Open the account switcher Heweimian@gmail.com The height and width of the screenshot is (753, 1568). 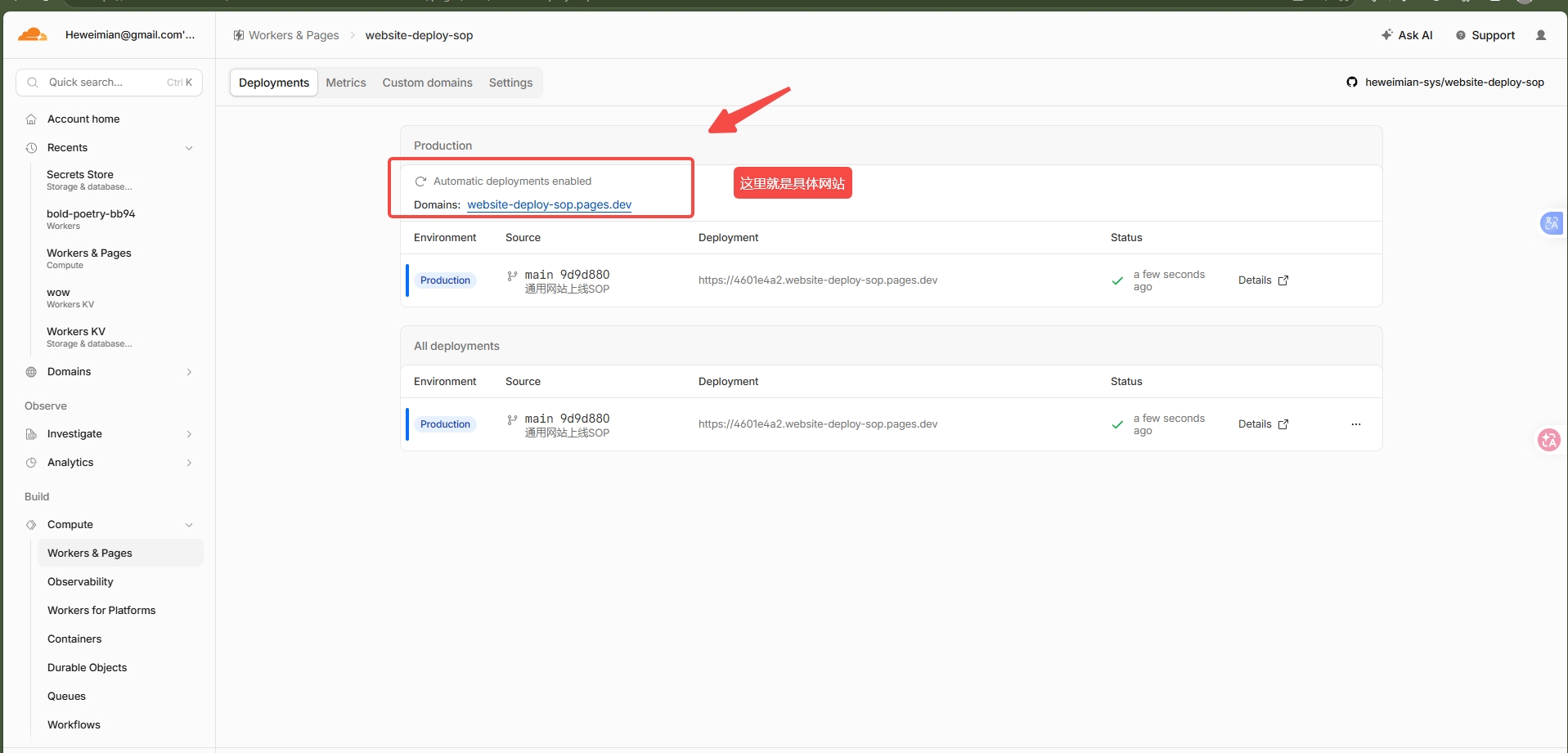(130, 35)
